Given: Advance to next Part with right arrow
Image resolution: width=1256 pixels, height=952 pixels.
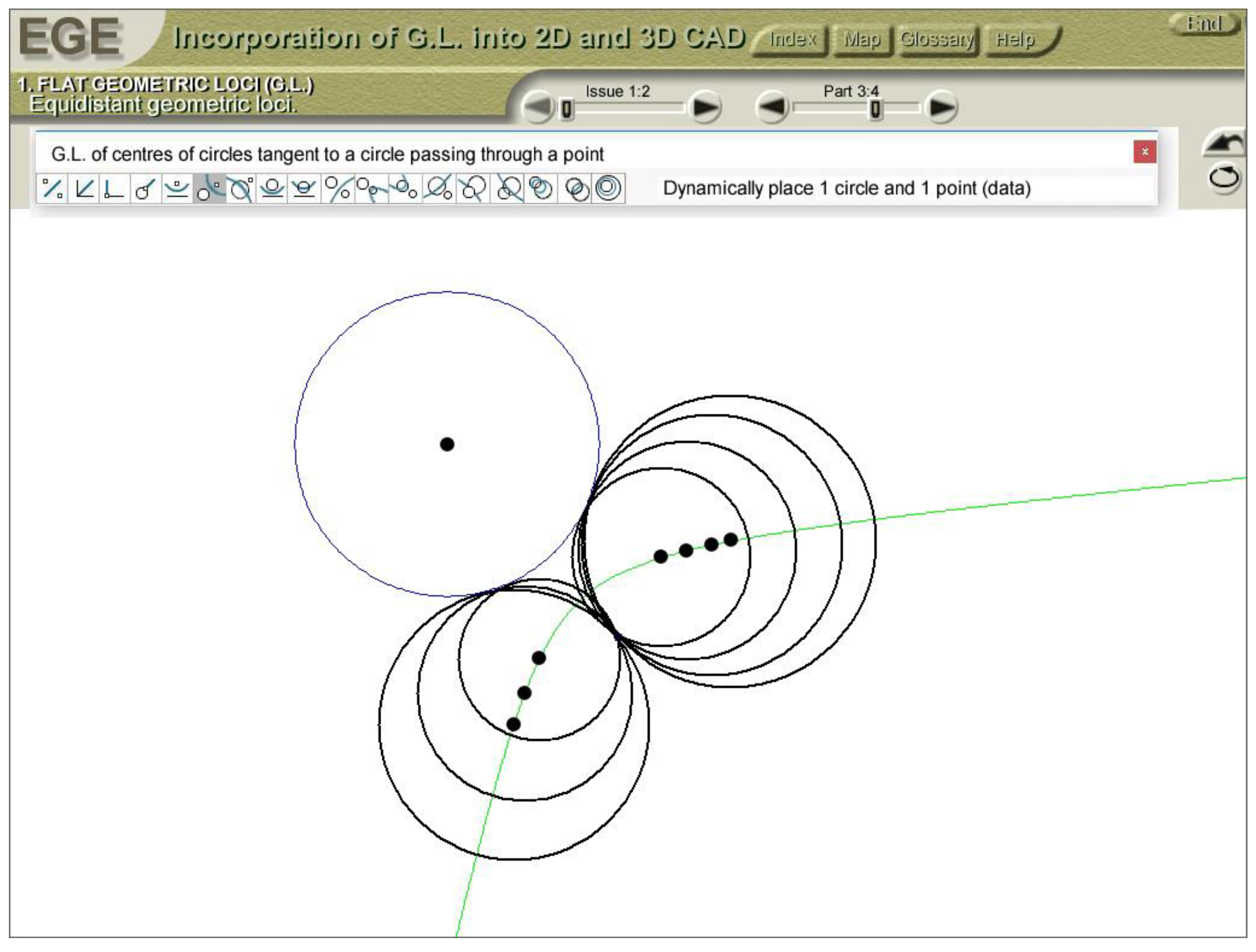Looking at the screenshot, I should coord(941,107).
